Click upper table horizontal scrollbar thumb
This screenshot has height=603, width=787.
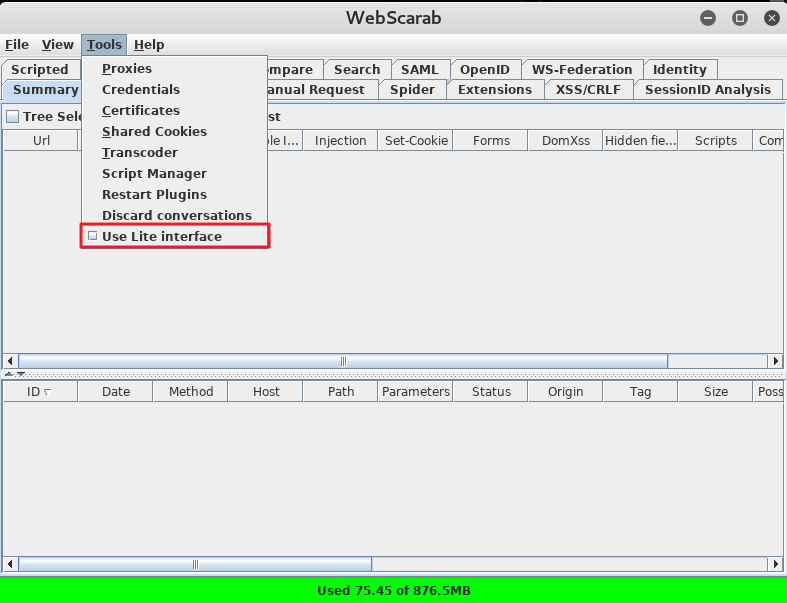point(343,361)
